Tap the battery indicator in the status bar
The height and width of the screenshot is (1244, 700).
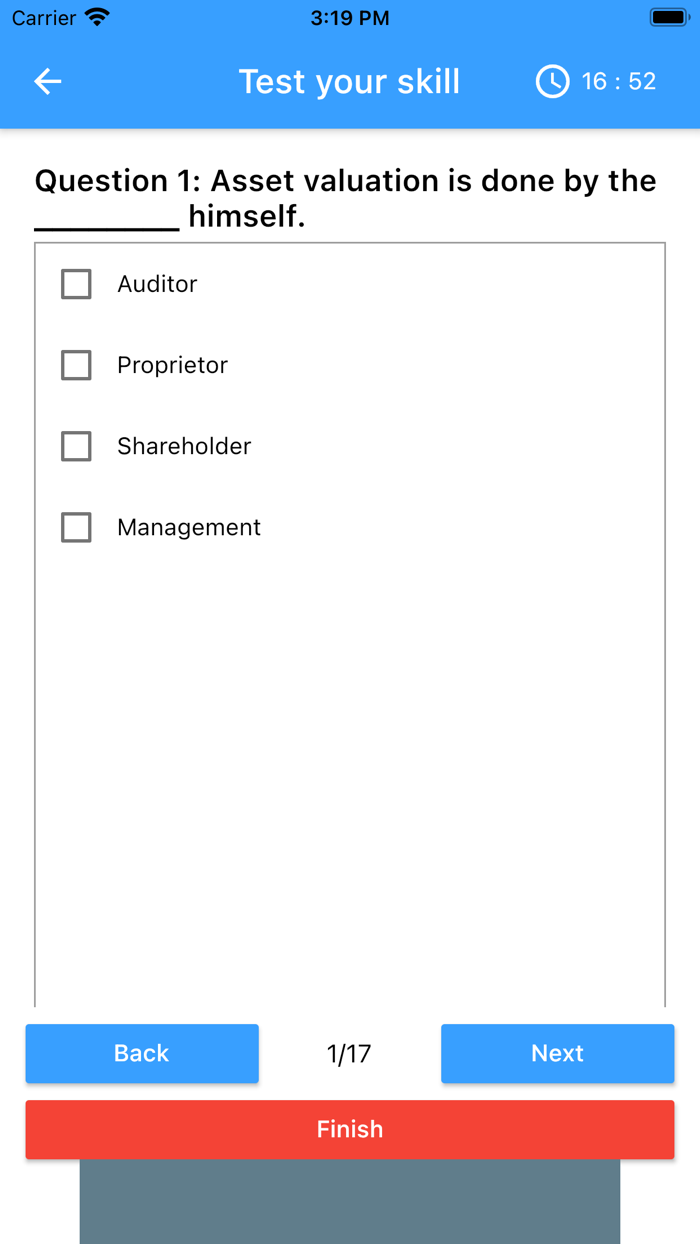coord(668,16)
